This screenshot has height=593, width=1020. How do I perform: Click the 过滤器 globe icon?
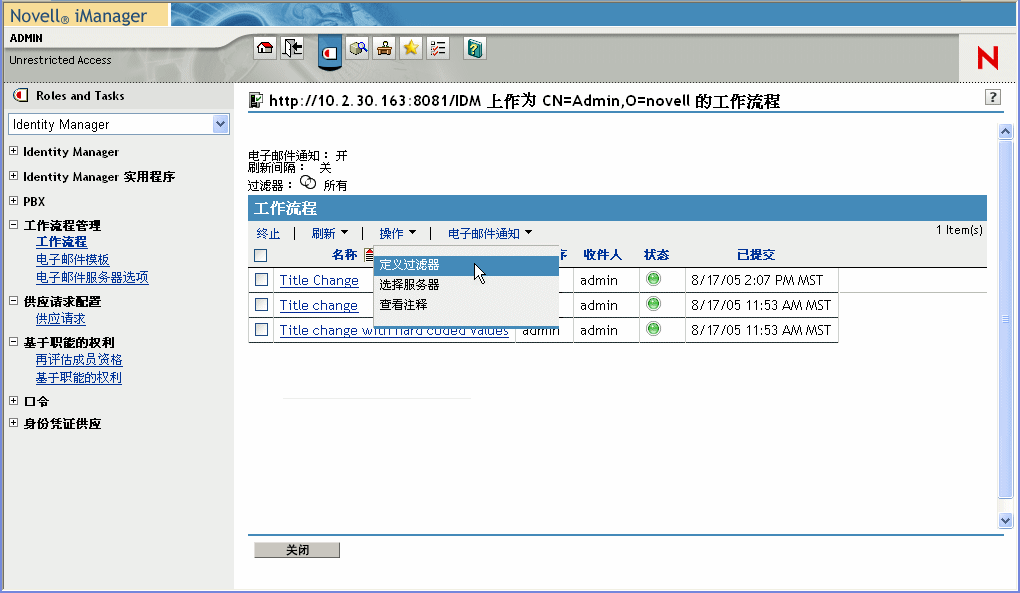click(308, 183)
